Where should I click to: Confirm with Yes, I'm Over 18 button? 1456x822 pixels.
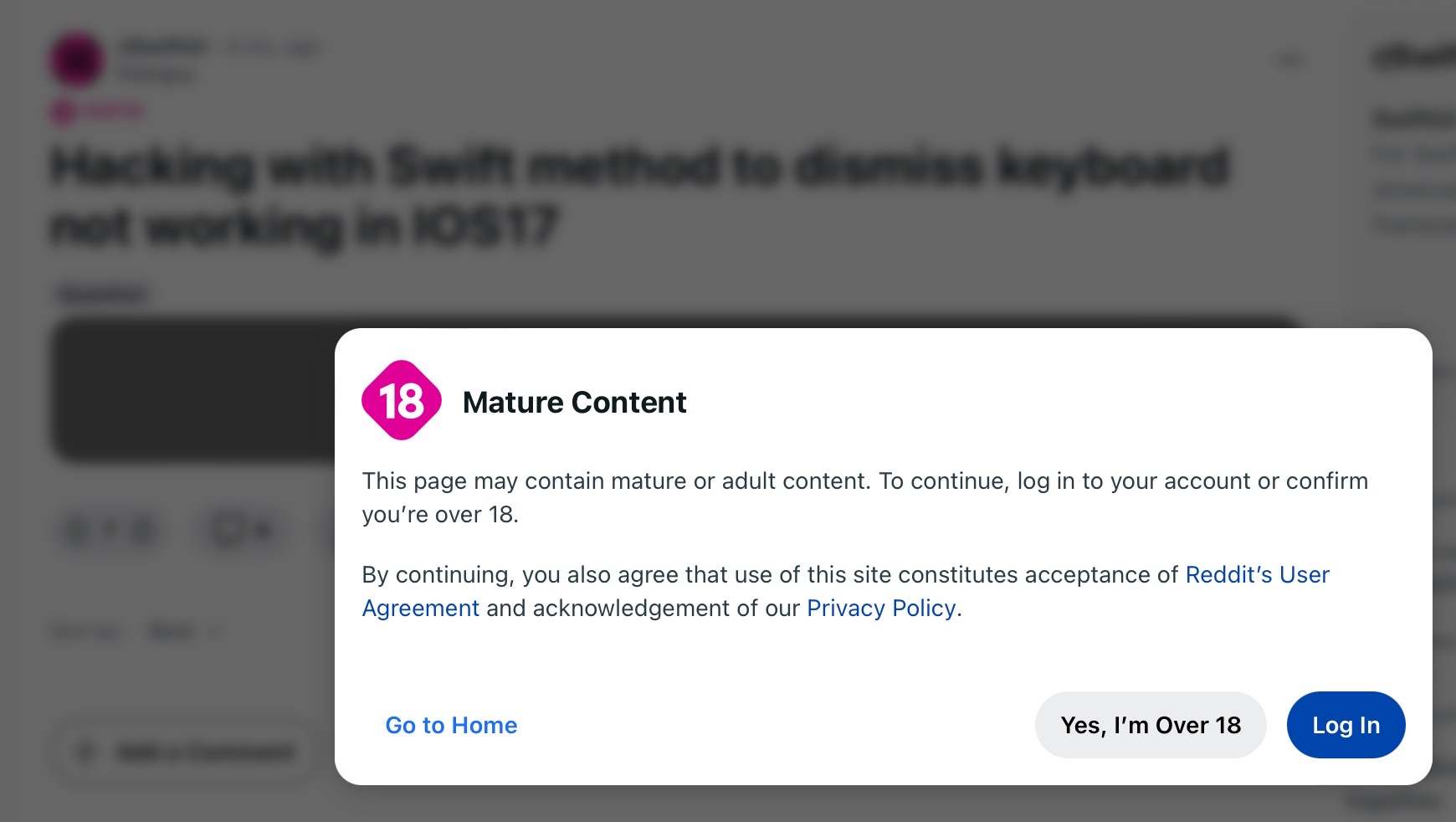pos(1151,725)
